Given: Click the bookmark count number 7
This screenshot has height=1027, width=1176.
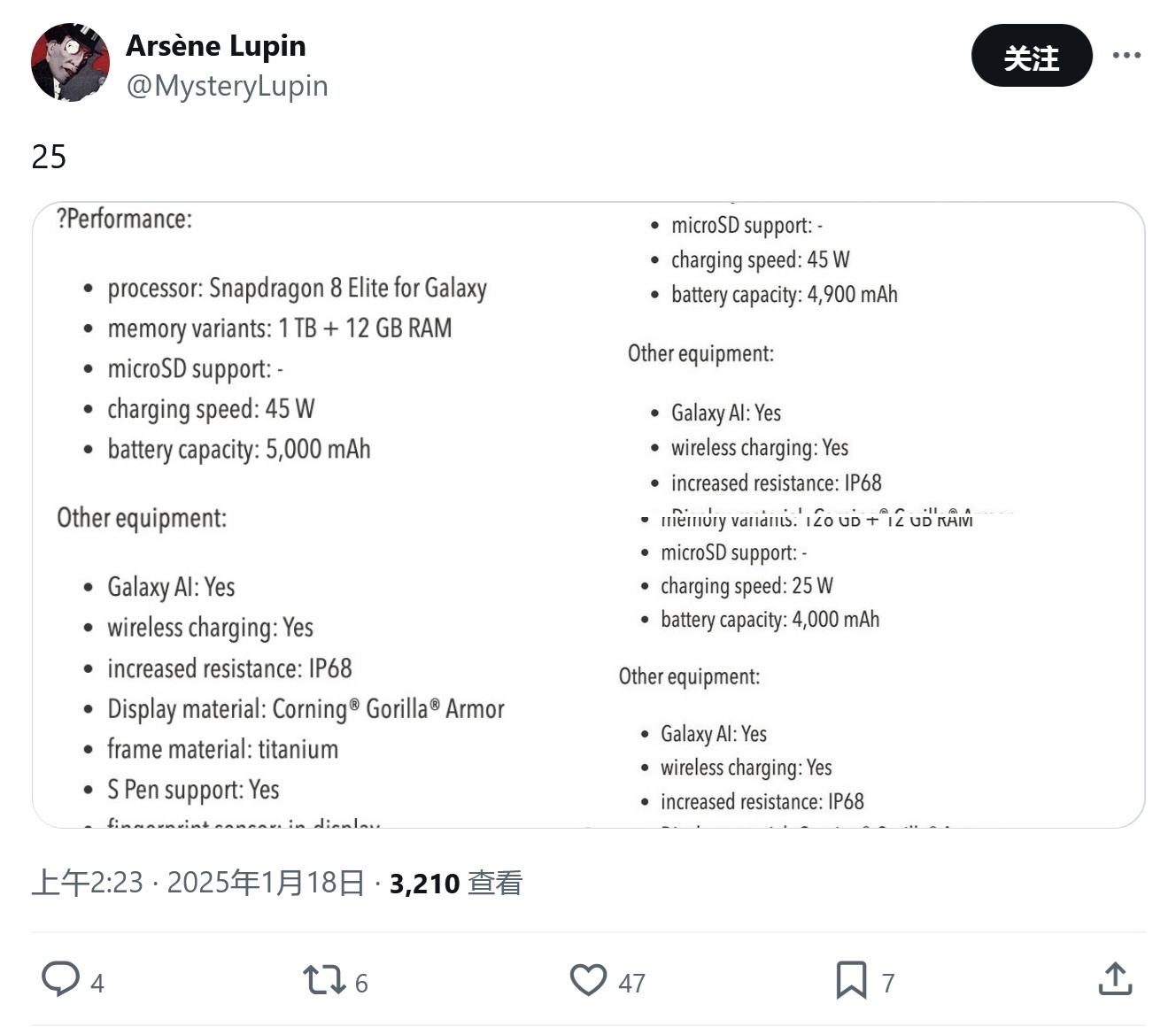Looking at the screenshot, I should click(888, 983).
